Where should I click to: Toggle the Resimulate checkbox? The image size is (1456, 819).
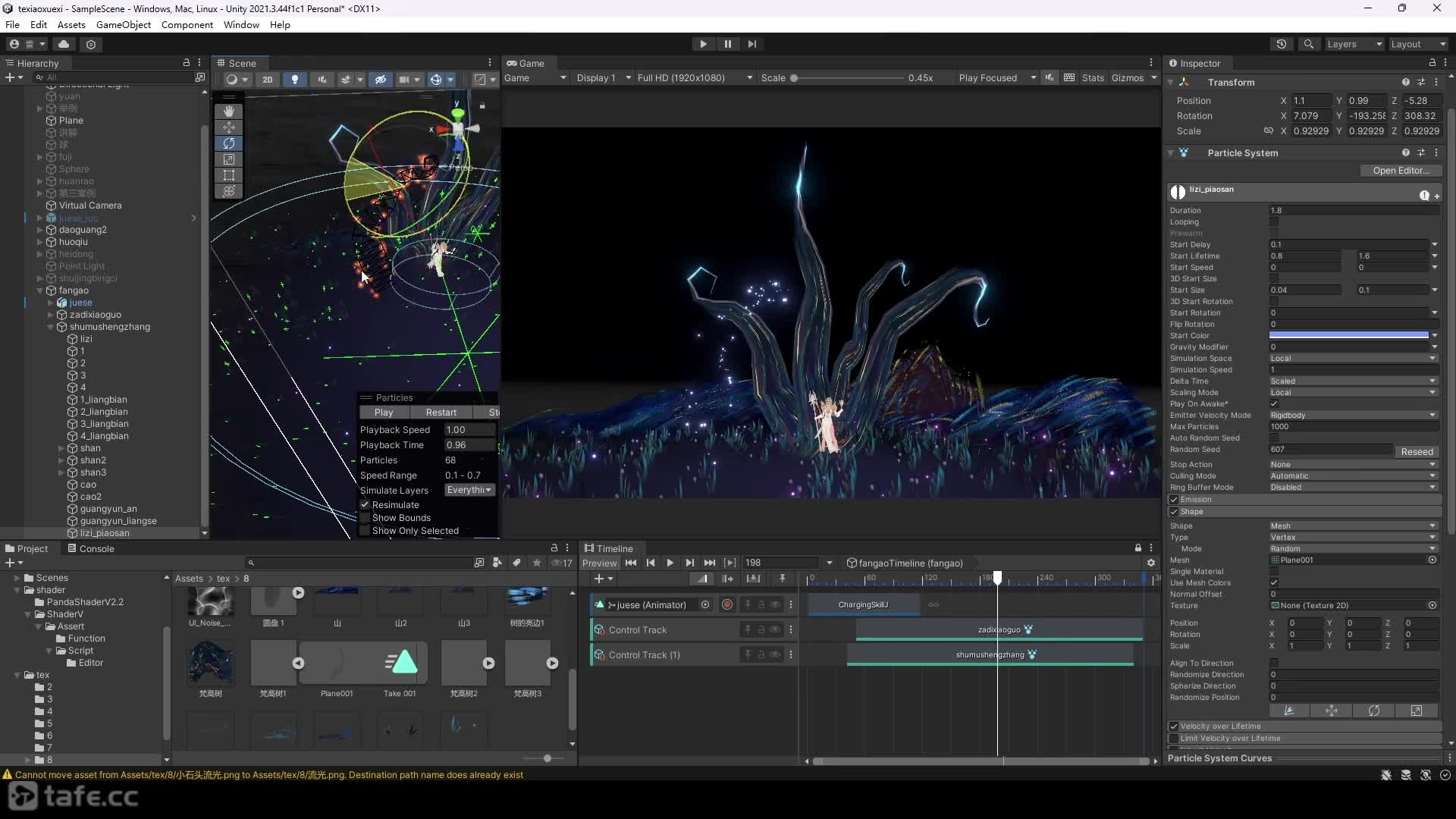365,505
